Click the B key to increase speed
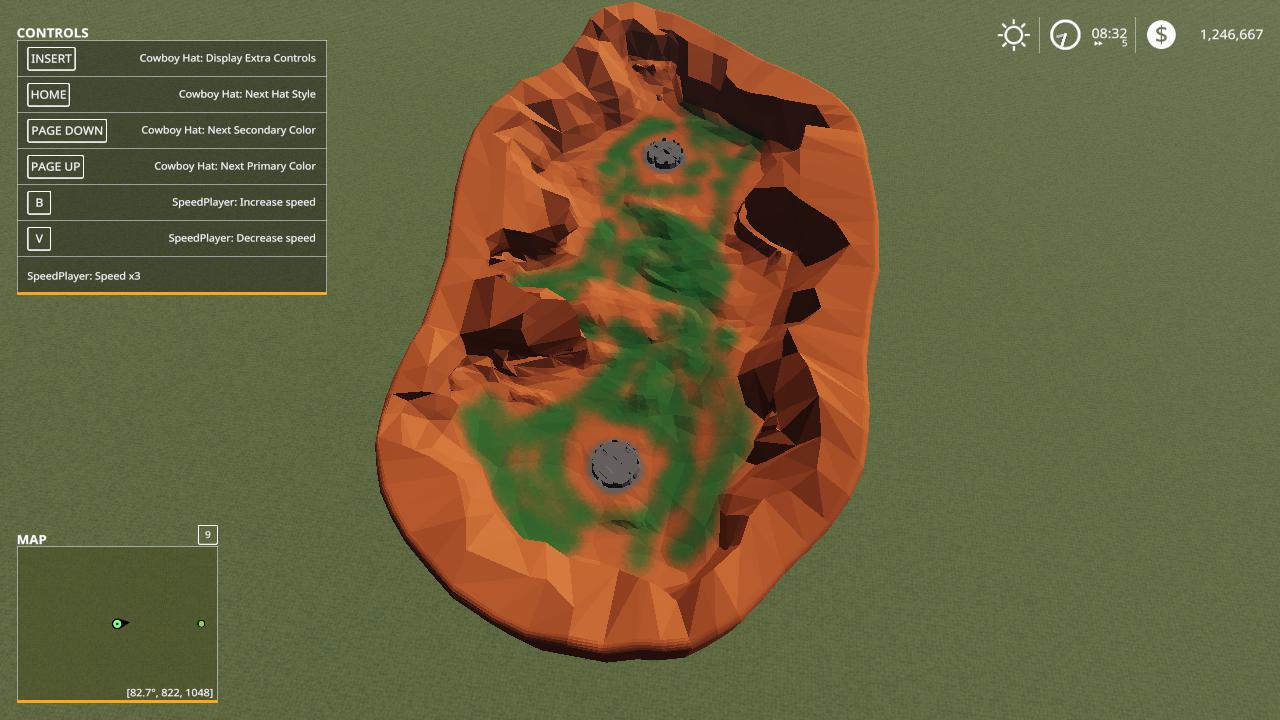 [39, 202]
